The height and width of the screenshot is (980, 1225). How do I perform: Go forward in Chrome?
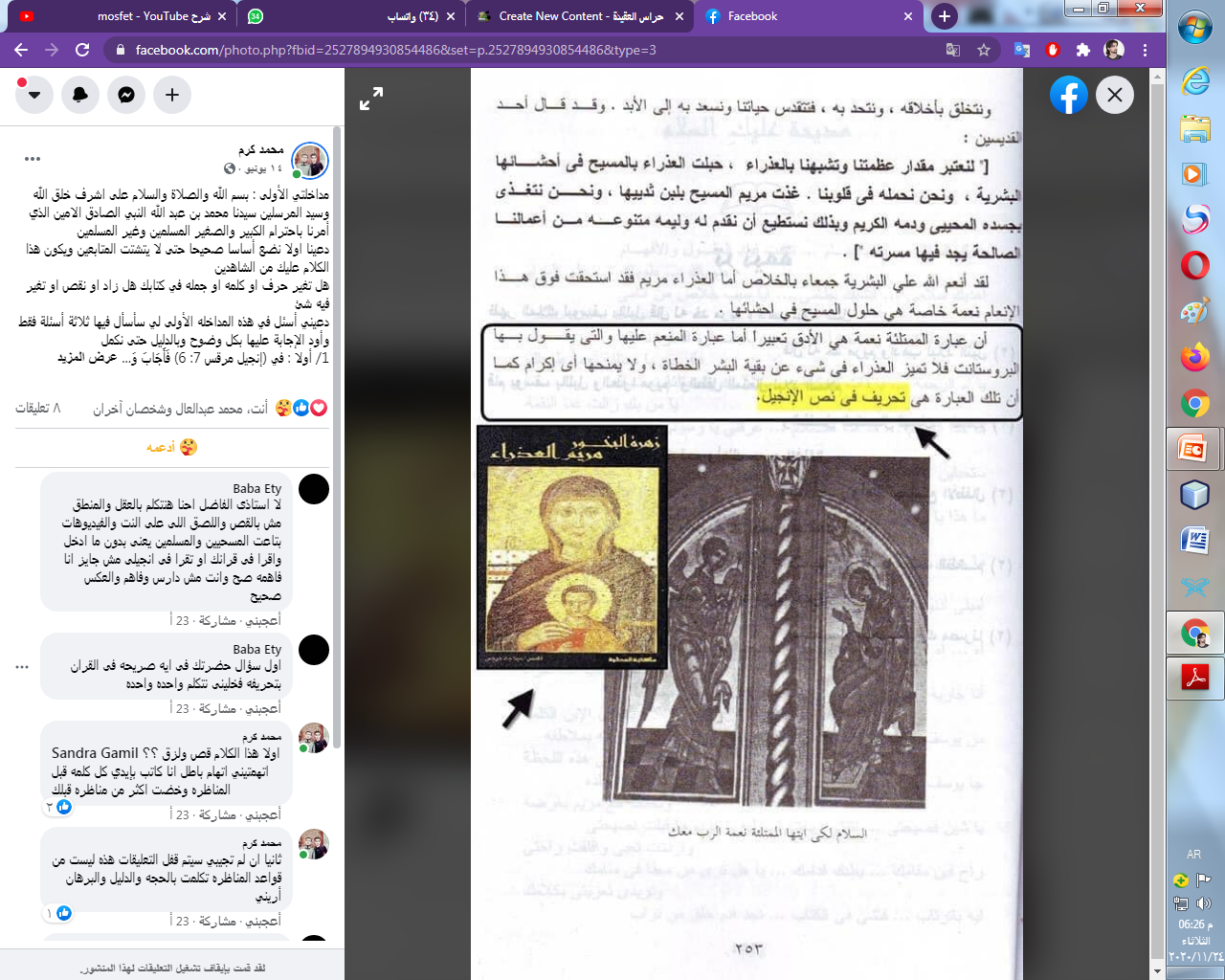pyautogui.click(x=52, y=50)
